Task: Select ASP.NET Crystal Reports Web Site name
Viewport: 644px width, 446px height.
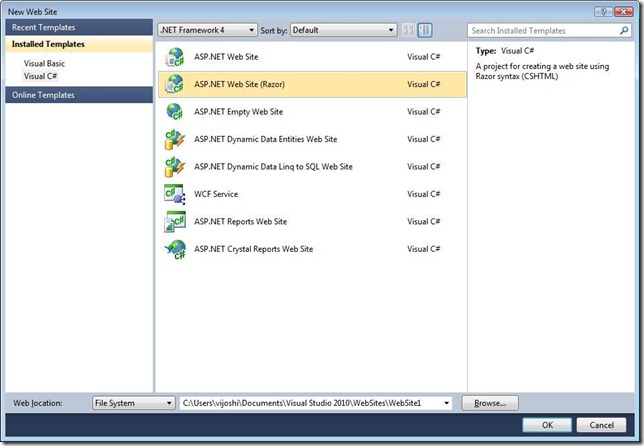Action: [254, 249]
